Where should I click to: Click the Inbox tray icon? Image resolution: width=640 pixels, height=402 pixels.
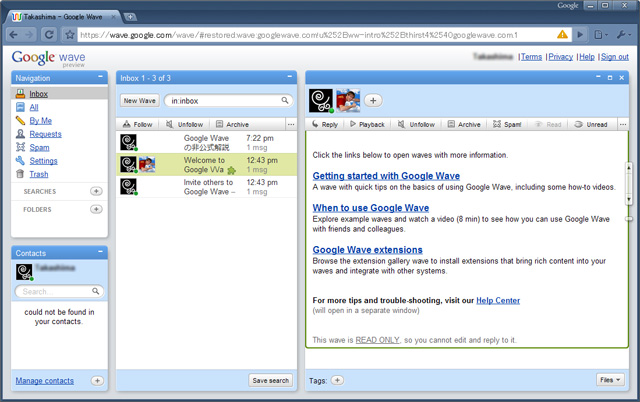[20, 93]
